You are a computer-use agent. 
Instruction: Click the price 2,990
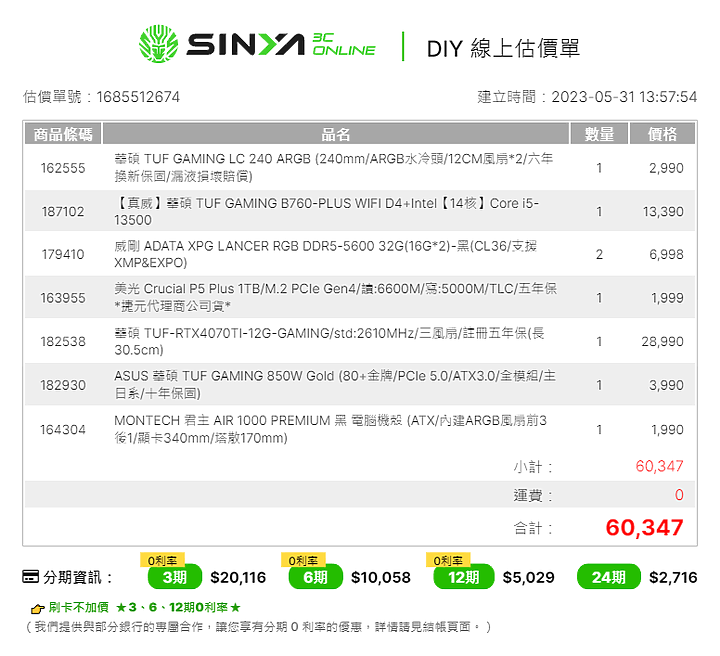coord(666,168)
